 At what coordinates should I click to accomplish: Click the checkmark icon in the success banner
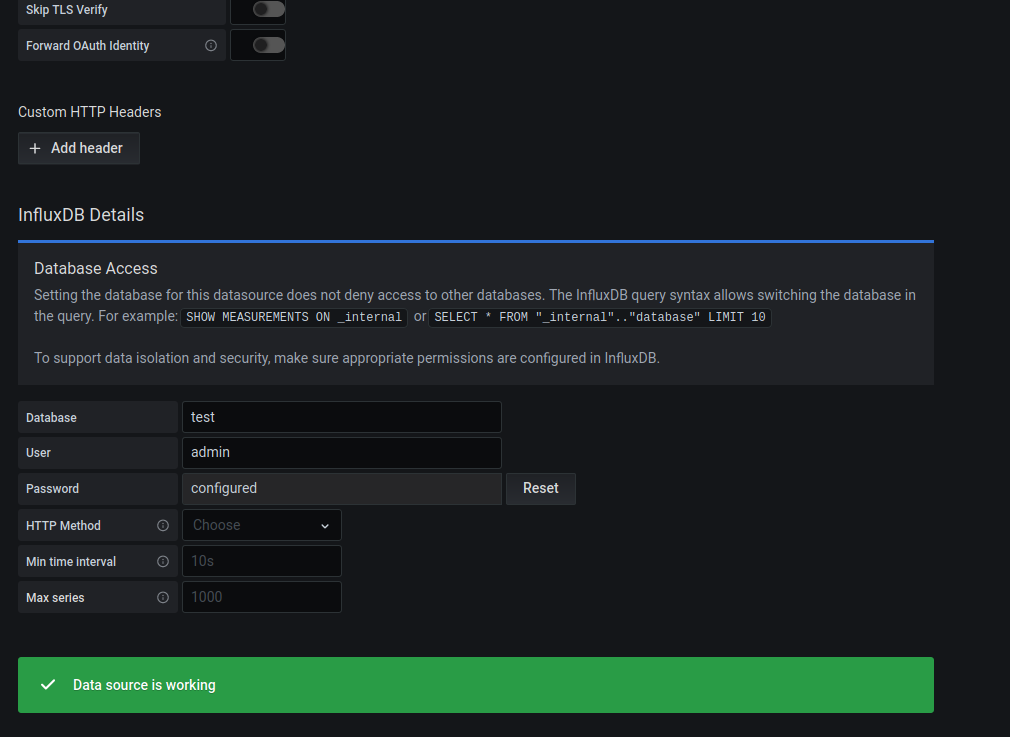47,685
